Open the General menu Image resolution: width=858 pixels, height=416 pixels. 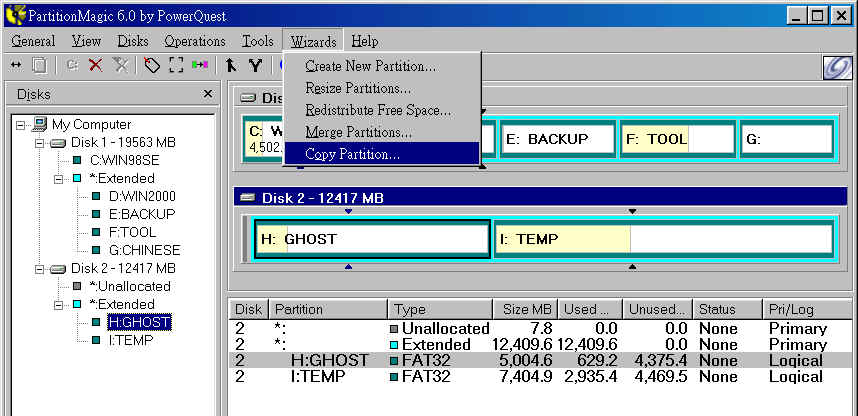[33, 41]
